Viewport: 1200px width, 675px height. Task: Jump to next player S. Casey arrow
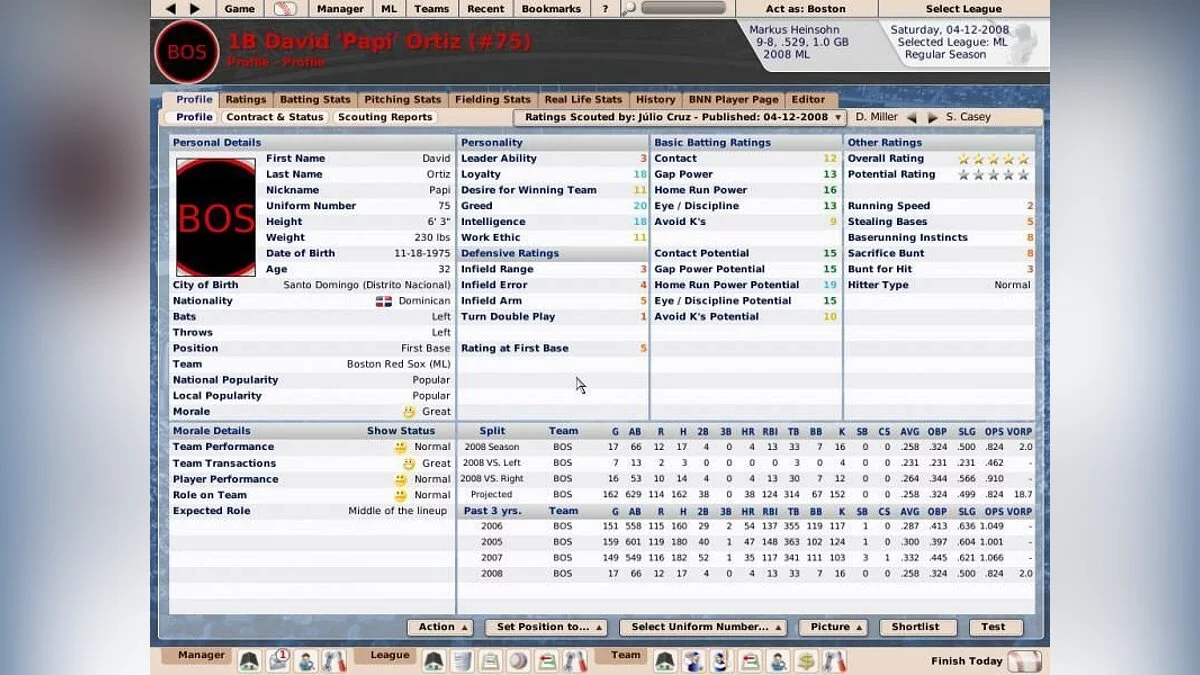tap(933, 117)
